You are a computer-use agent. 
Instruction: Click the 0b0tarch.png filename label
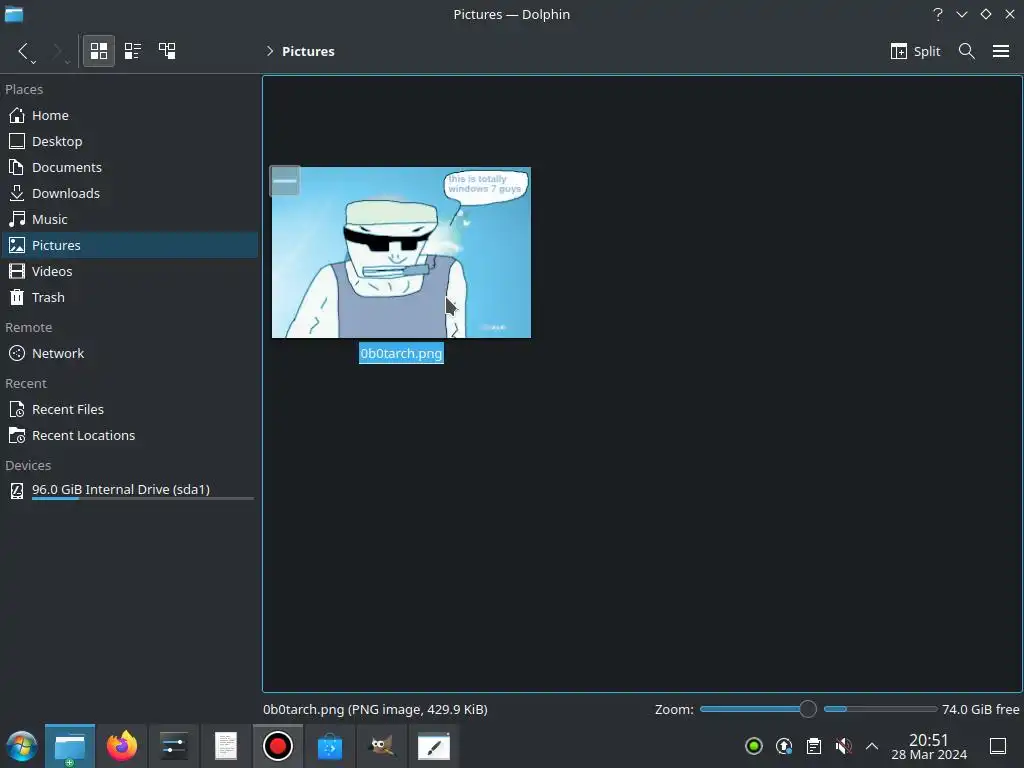401,353
